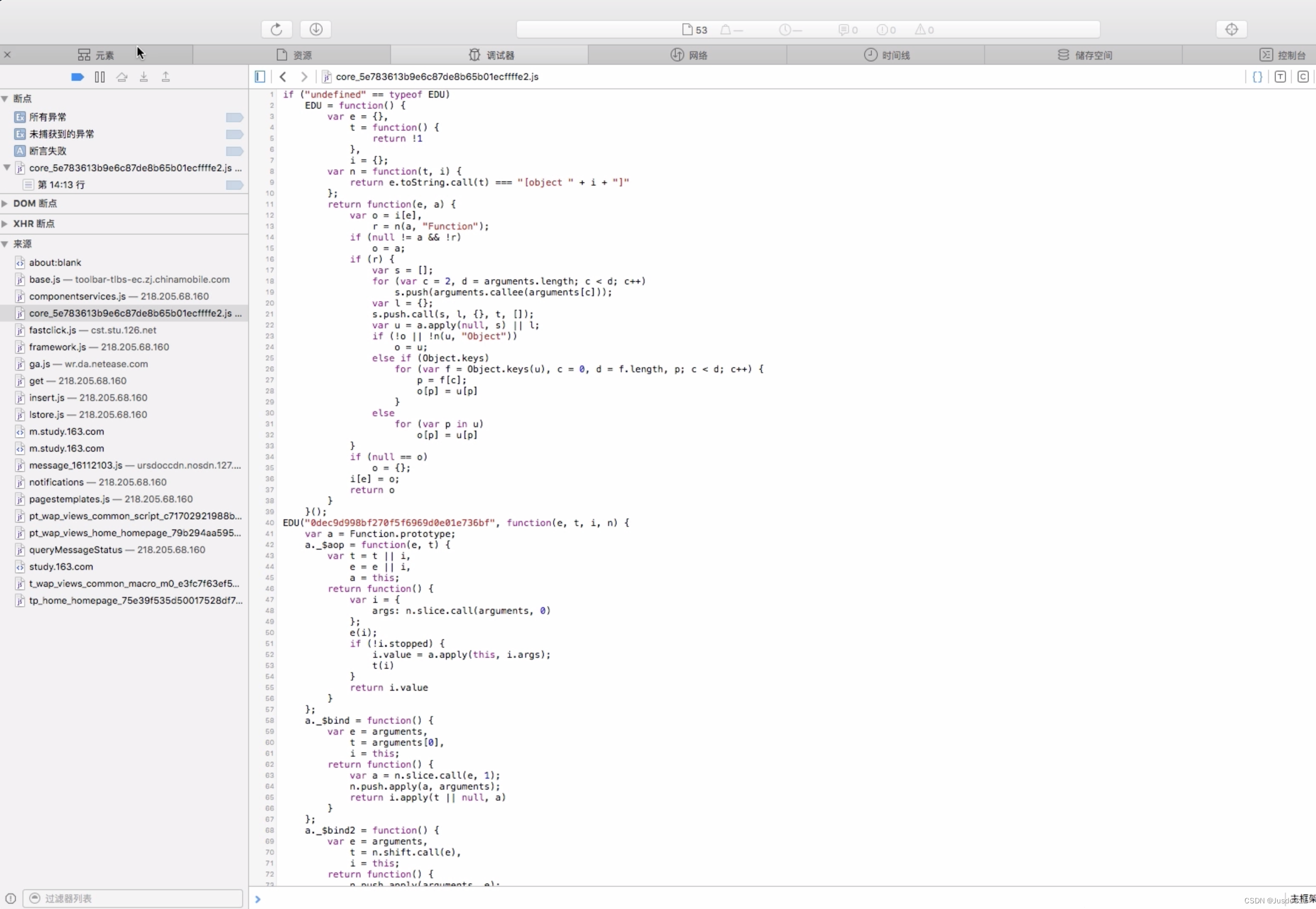Click the step out icon
This screenshot has width=1316, height=909.
point(166,77)
